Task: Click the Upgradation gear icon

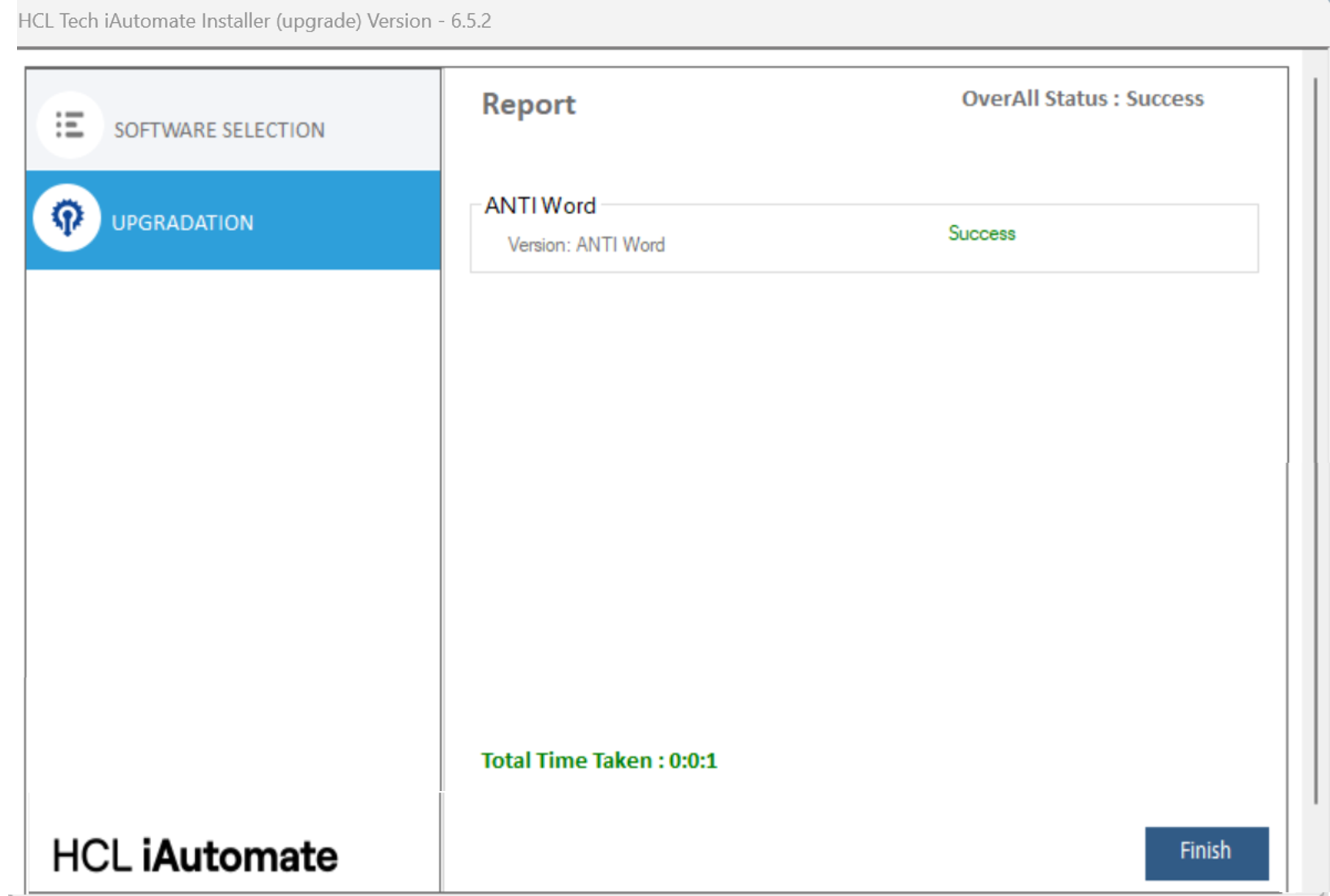Action: [67, 218]
